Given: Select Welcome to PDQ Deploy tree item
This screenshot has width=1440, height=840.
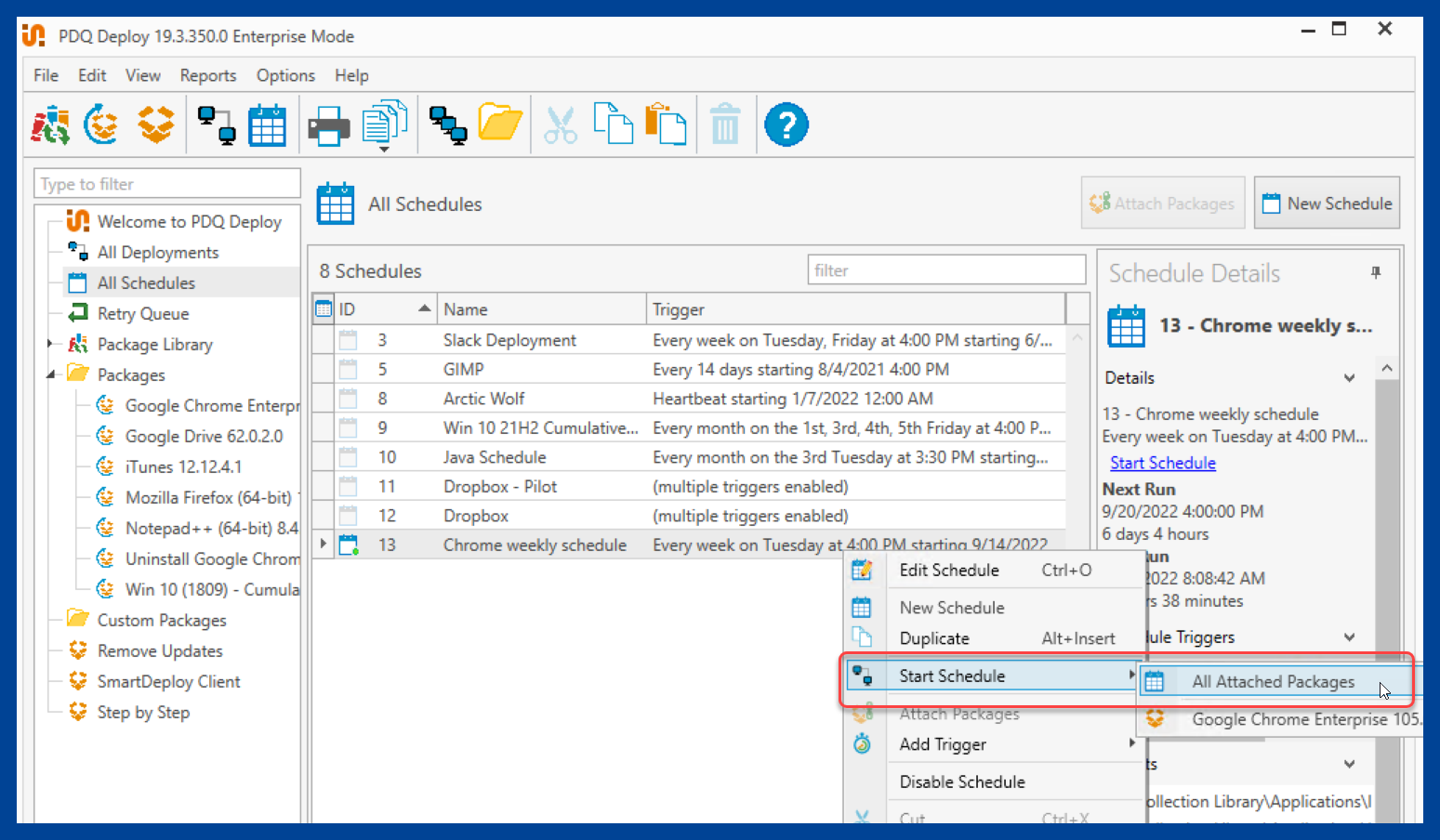Looking at the screenshot, I should tap(189, 222).
